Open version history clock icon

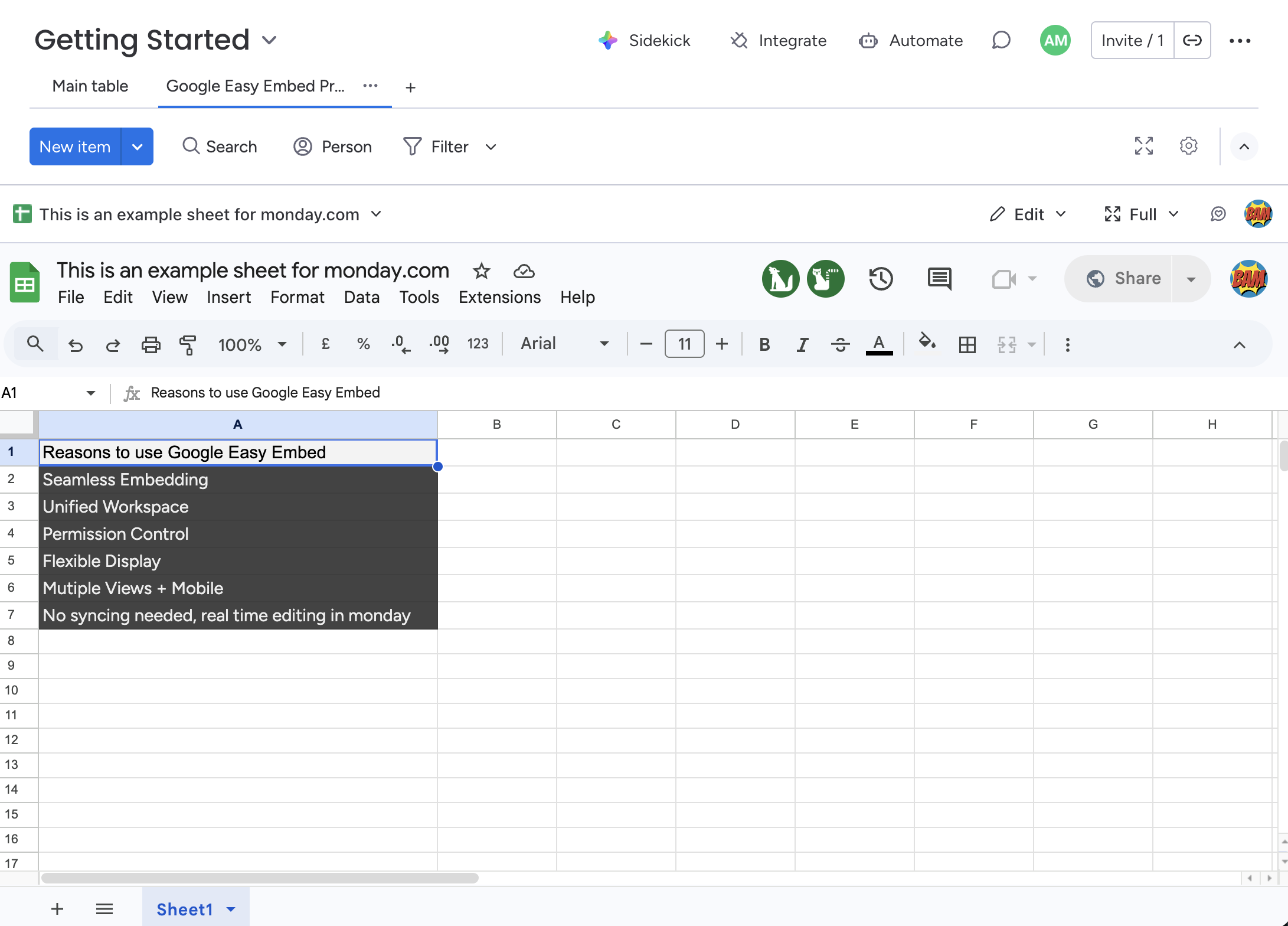tap(881, 279)
